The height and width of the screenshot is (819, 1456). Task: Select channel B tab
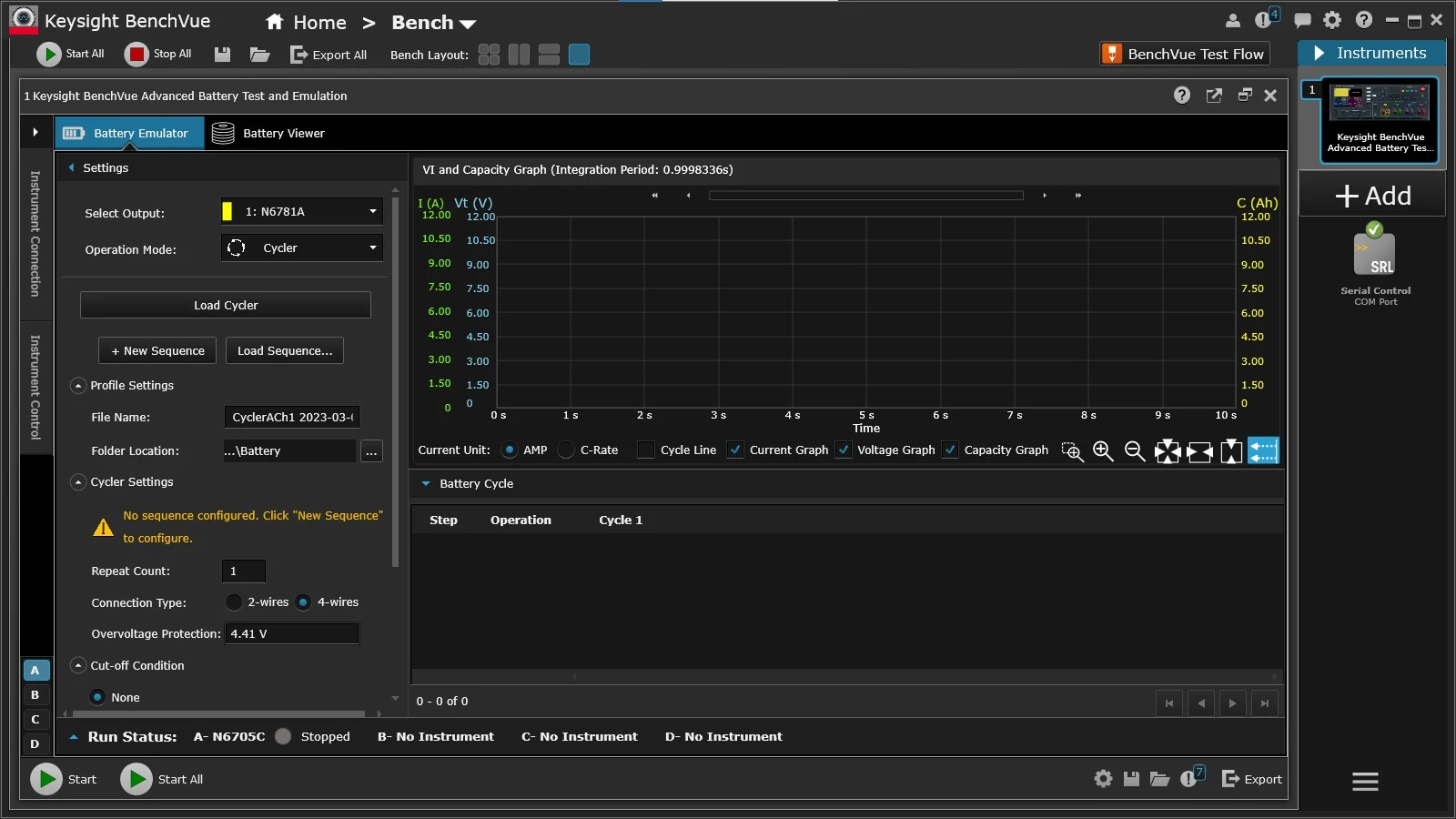[35, 695]
